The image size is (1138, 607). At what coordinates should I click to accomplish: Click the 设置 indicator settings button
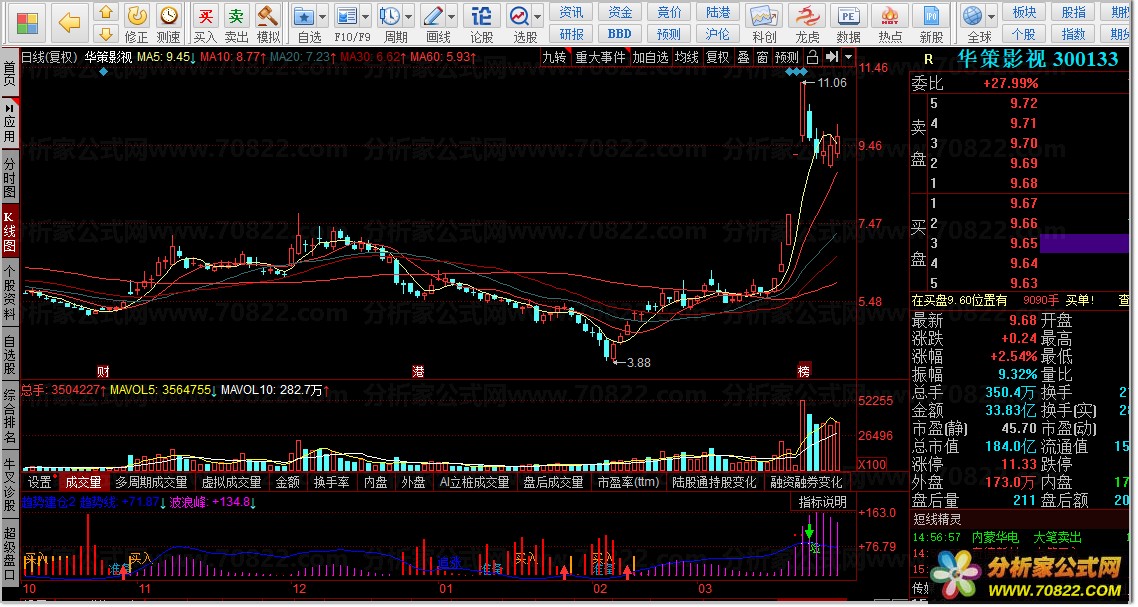tap(40, 482)
